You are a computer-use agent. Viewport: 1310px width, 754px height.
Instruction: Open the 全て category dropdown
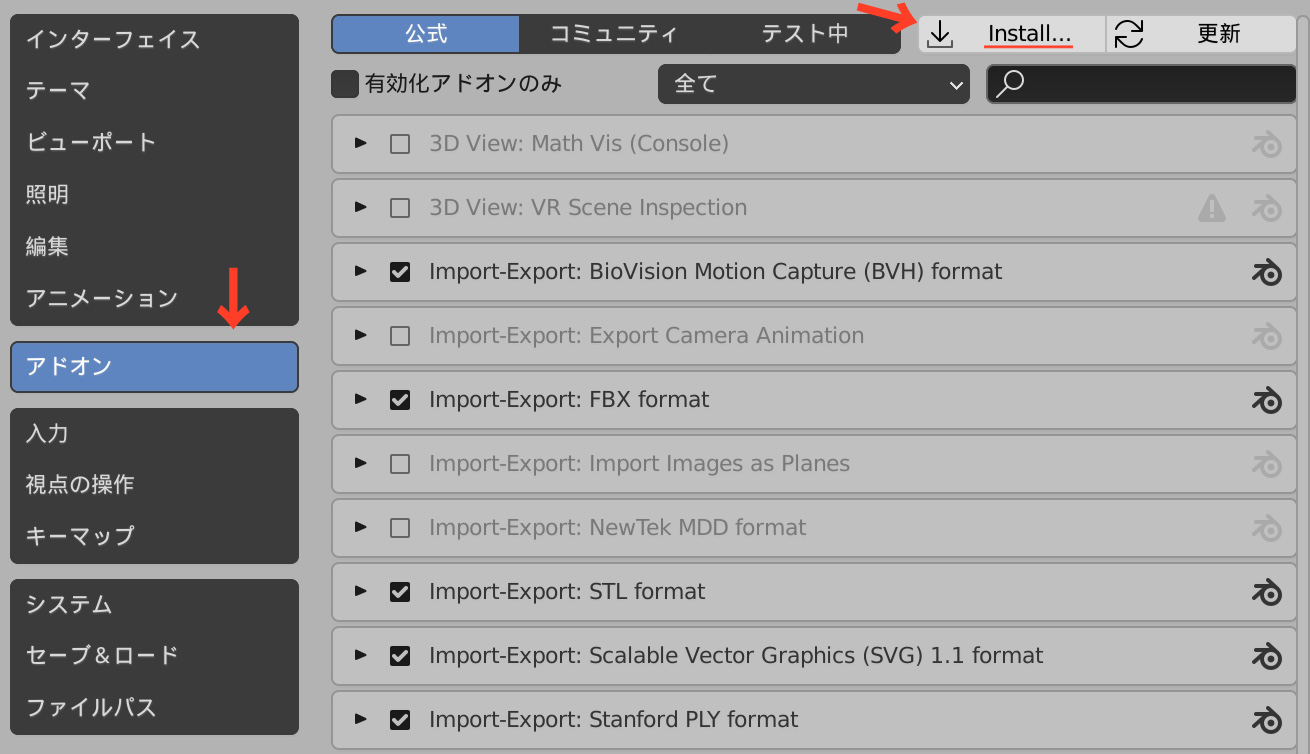click(813, 84)
